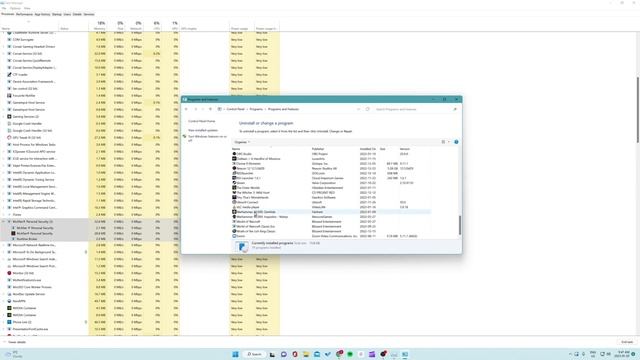Select RSI Launcher 1.6.1 entry

coord(331,178)
